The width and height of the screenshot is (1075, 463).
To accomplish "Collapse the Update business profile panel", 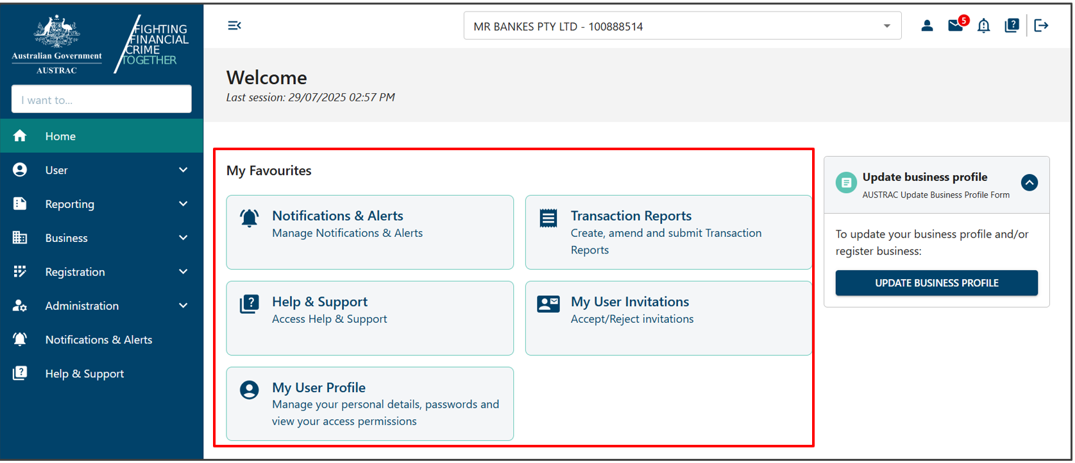I will [1029, 183].
